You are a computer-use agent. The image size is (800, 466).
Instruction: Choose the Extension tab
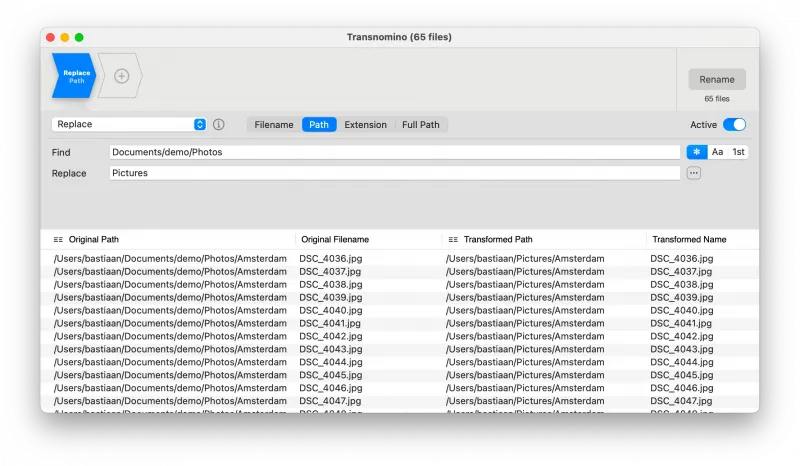[365, 125]
